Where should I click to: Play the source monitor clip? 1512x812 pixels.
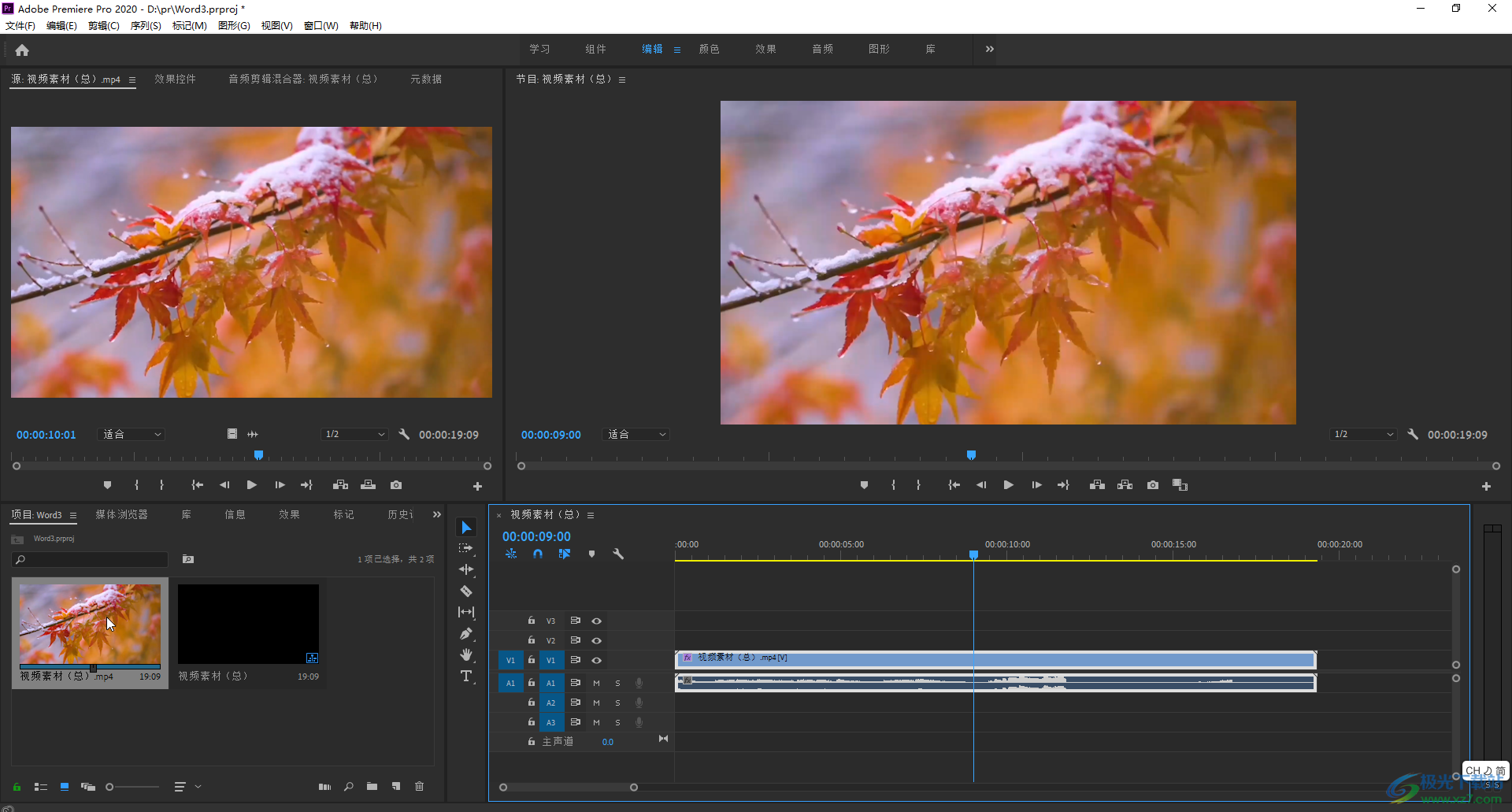[x=252, y=485]
